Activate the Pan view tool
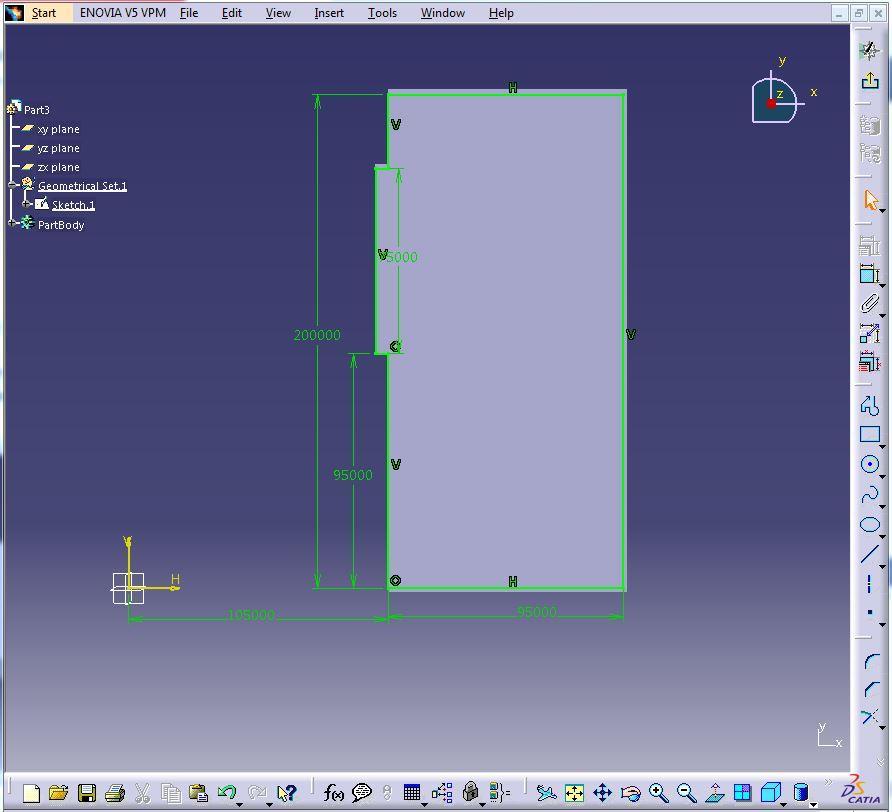Screen dimensions: 892x812 click(x=602, y=792)
